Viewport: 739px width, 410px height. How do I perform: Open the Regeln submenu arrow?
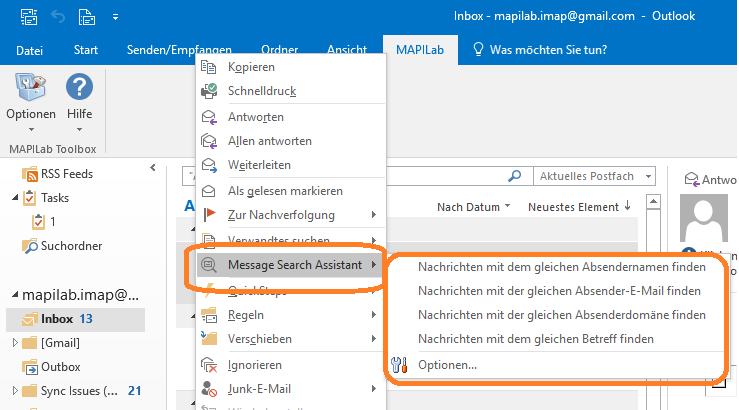(373, 315)
